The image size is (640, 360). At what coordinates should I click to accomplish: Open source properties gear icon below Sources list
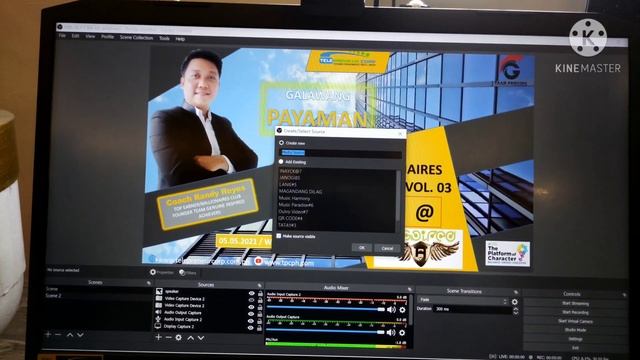click(x=178, y=338)
